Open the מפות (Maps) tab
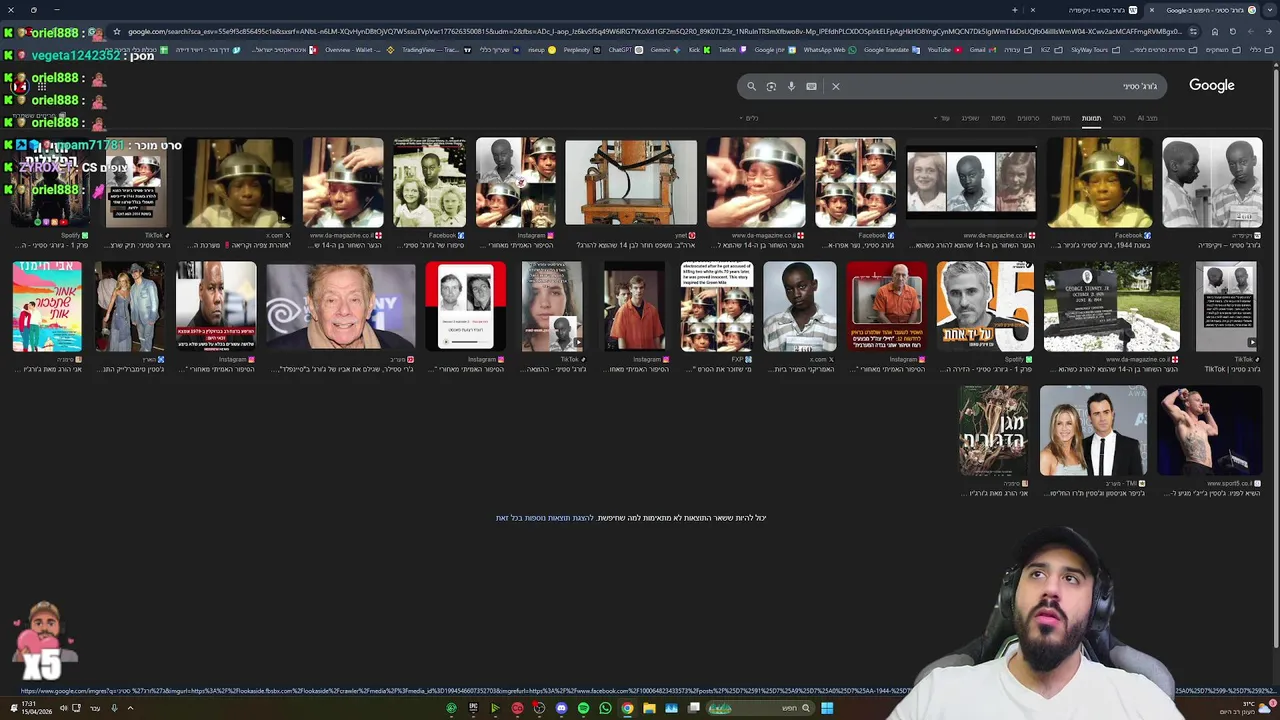The width and height of the screenshot is (1280, 720). pos(998,118)
